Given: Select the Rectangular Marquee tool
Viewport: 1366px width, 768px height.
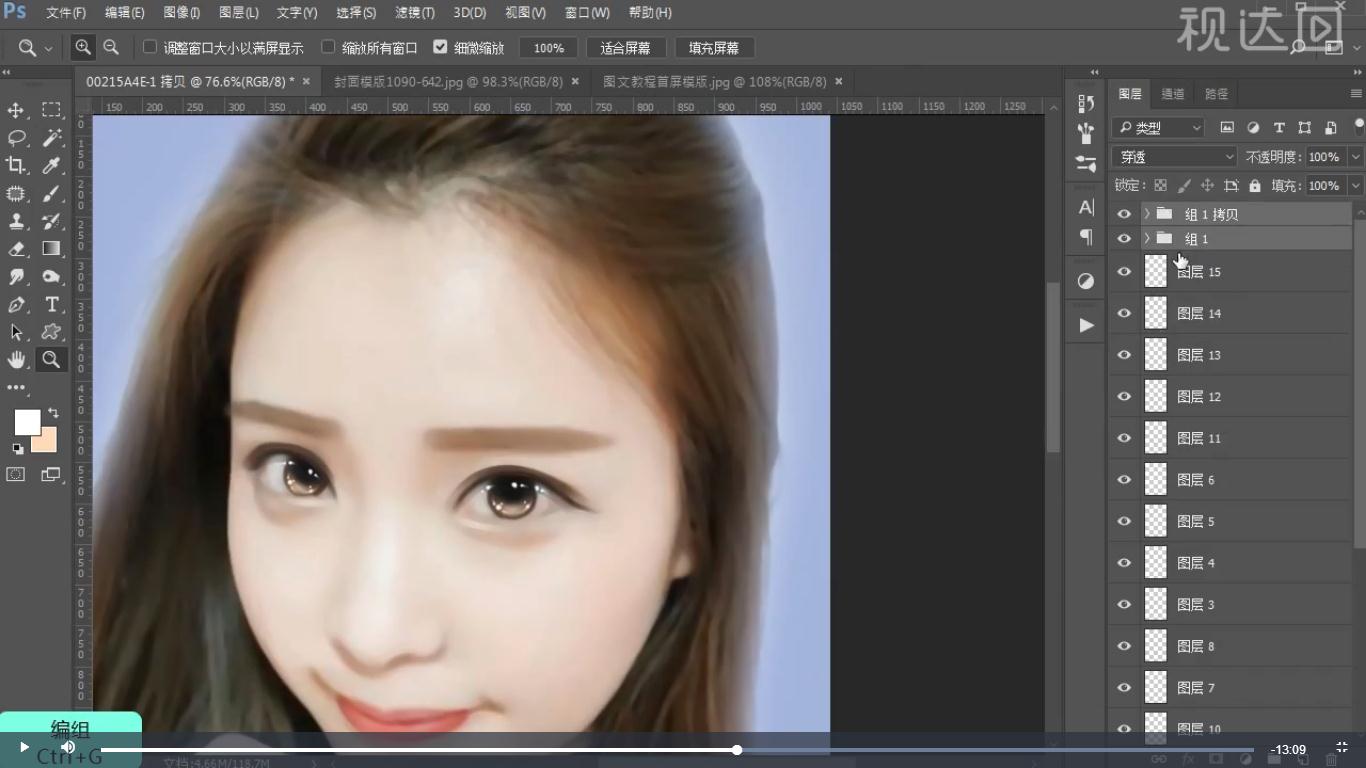Looking at the screenshot, I should 51,110.
